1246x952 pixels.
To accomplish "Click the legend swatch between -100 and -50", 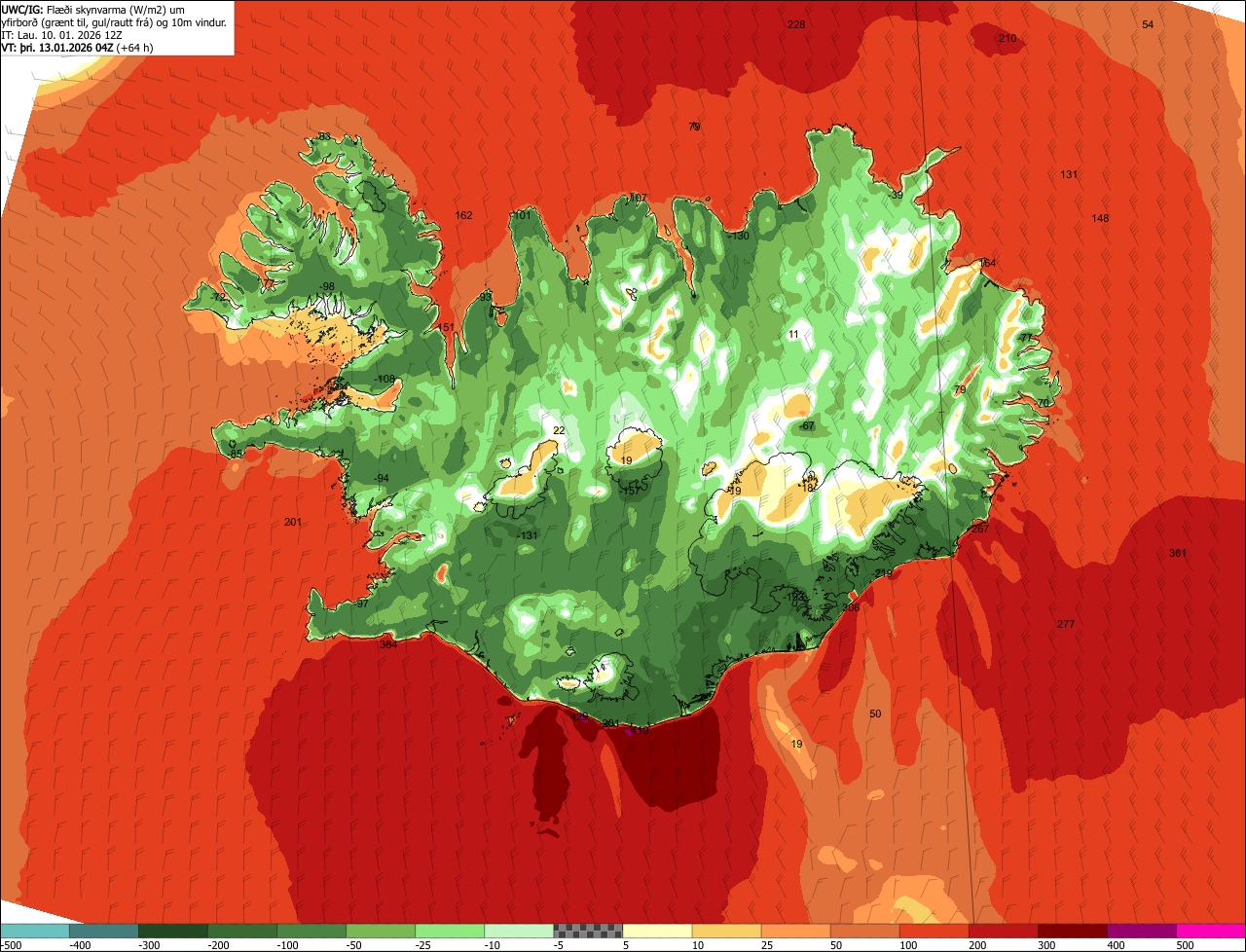I will 311,931.
